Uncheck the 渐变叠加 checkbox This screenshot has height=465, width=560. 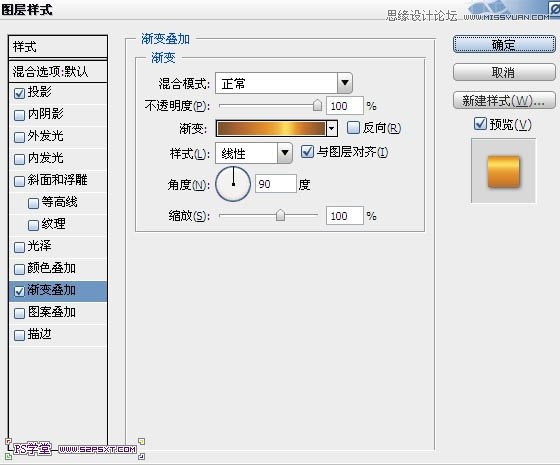point(19,291)
